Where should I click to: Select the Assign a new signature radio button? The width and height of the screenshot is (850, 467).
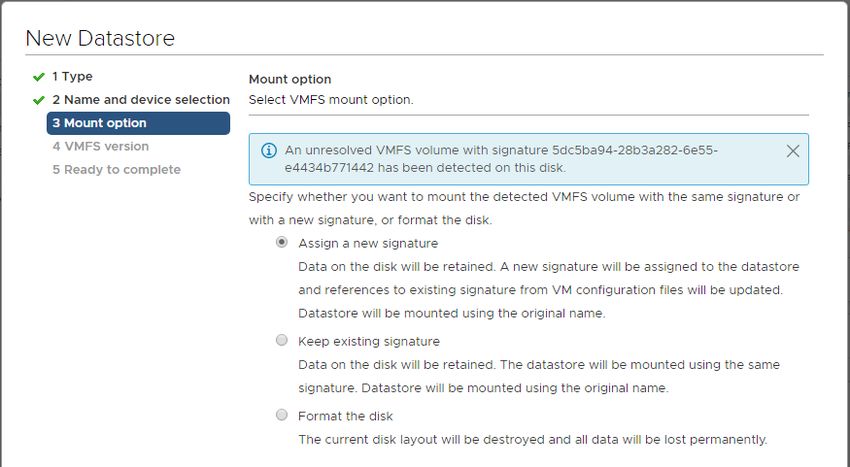click(x=281, y=242)
